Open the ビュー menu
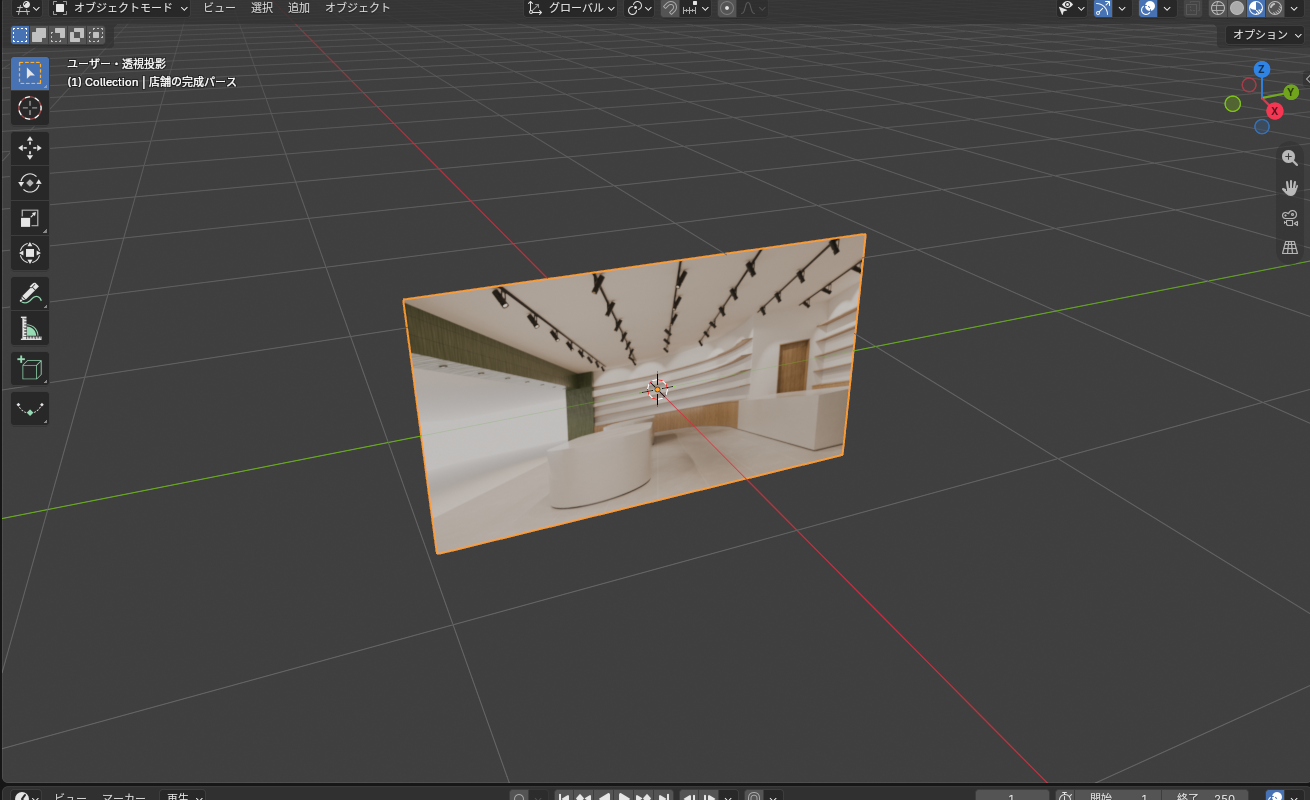The image size is (1310, 800). click(219, 8)
